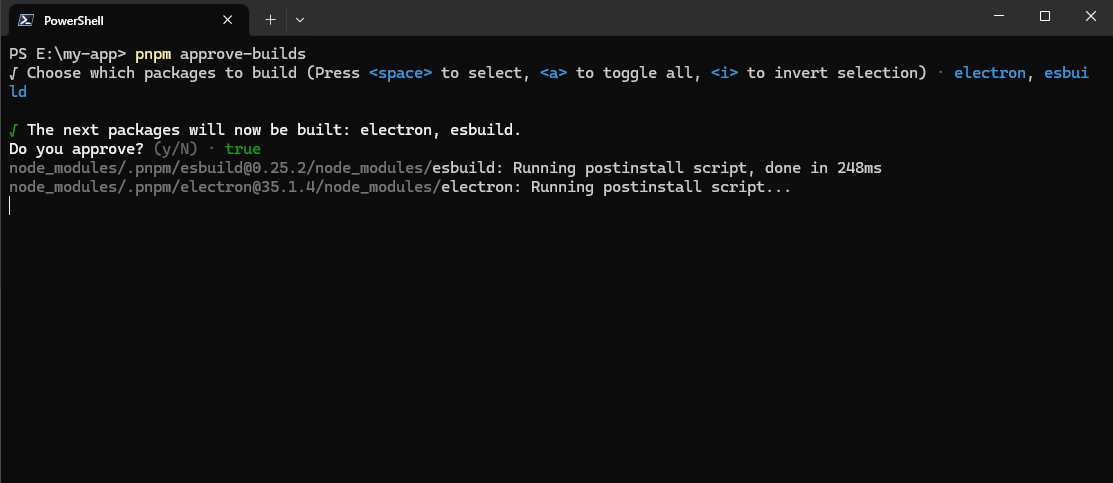Close the PowerShell tab
Screen dimensions: 1113x483
tap(227, 20)
